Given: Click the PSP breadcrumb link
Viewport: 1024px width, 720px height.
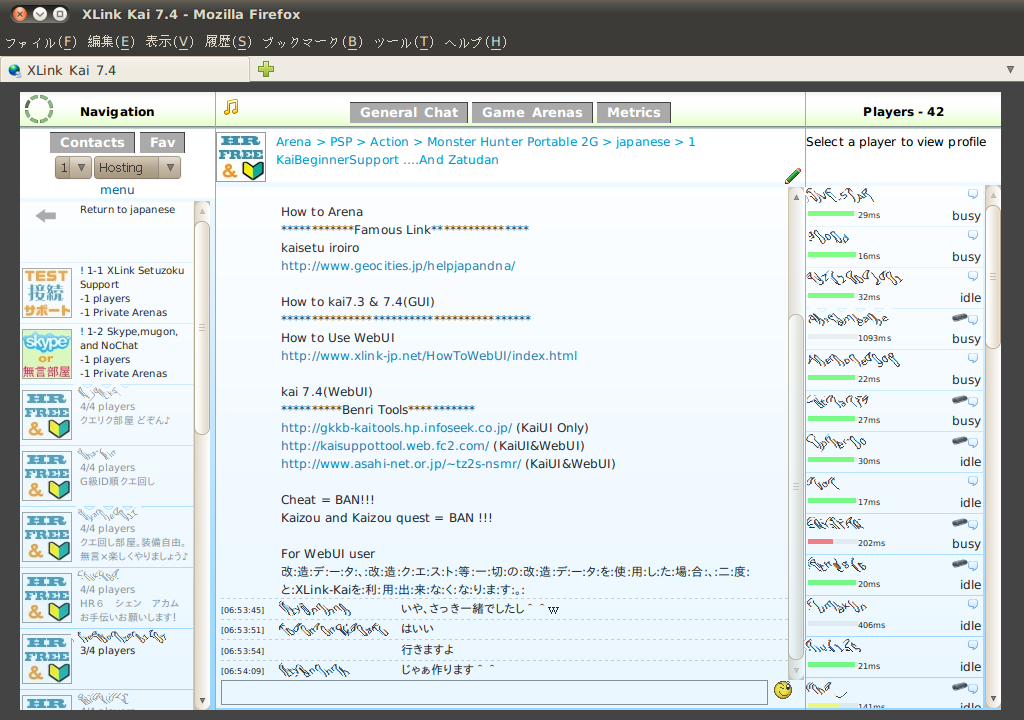Looking at the screenshot, I should coord(341,142).
